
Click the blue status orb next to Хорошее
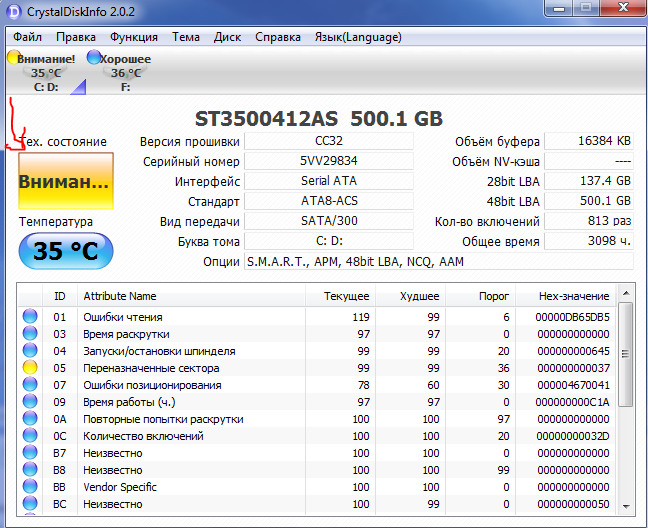[x=94, y=57]
